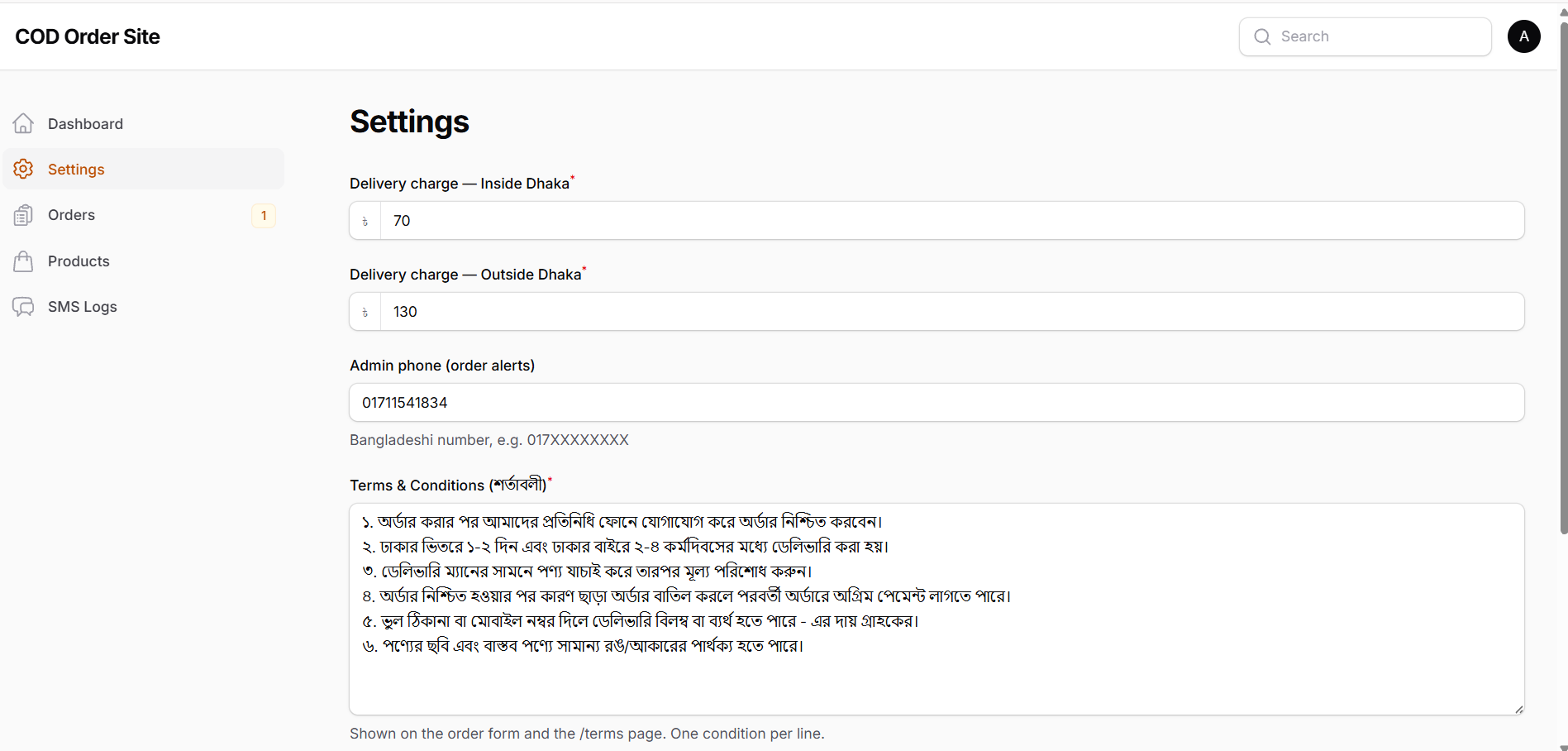1568x751 pixels.
Task: Click the COD Order Site brand link
Action: coord(88,36)
